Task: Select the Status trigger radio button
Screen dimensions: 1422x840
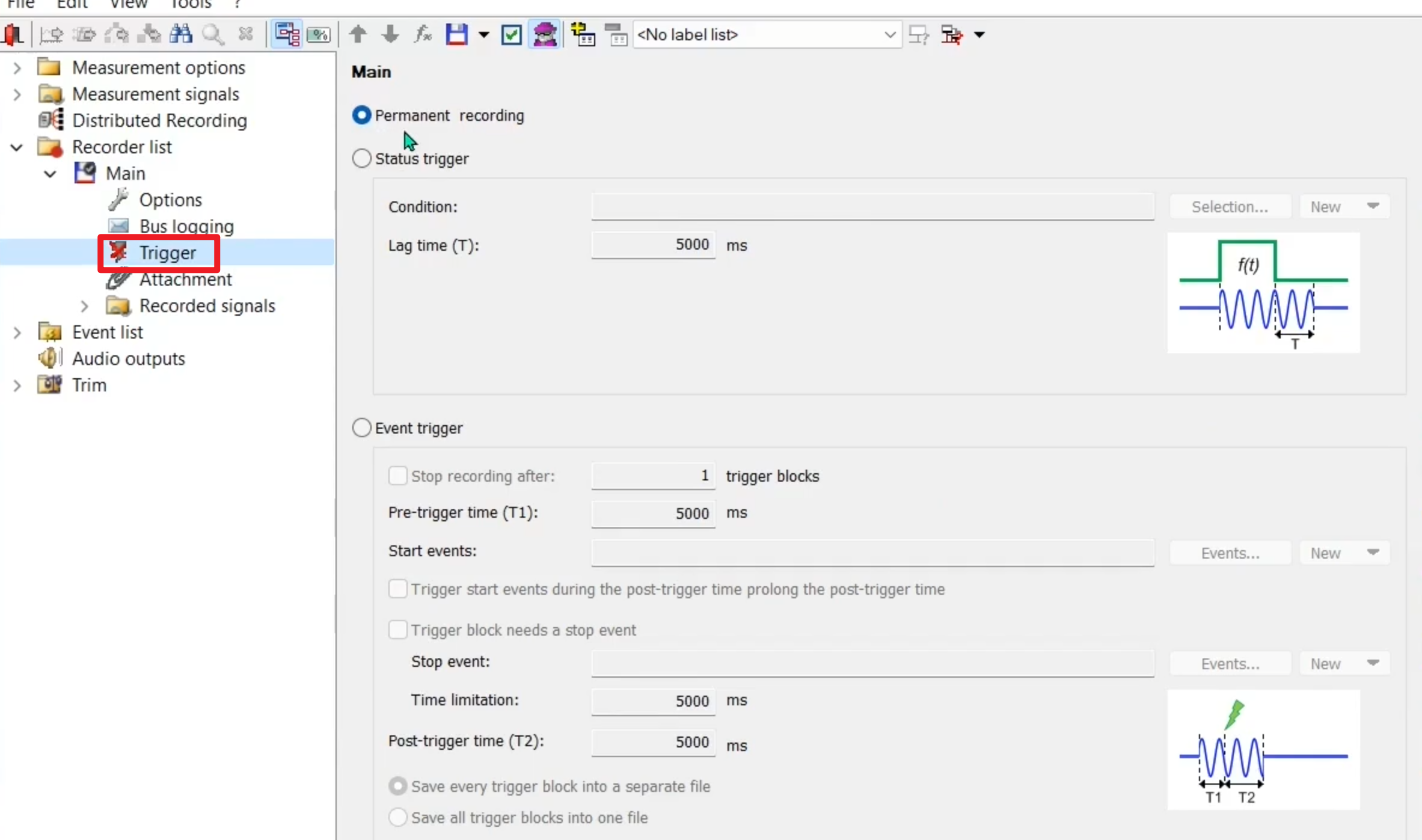Action: pos(361,159)
